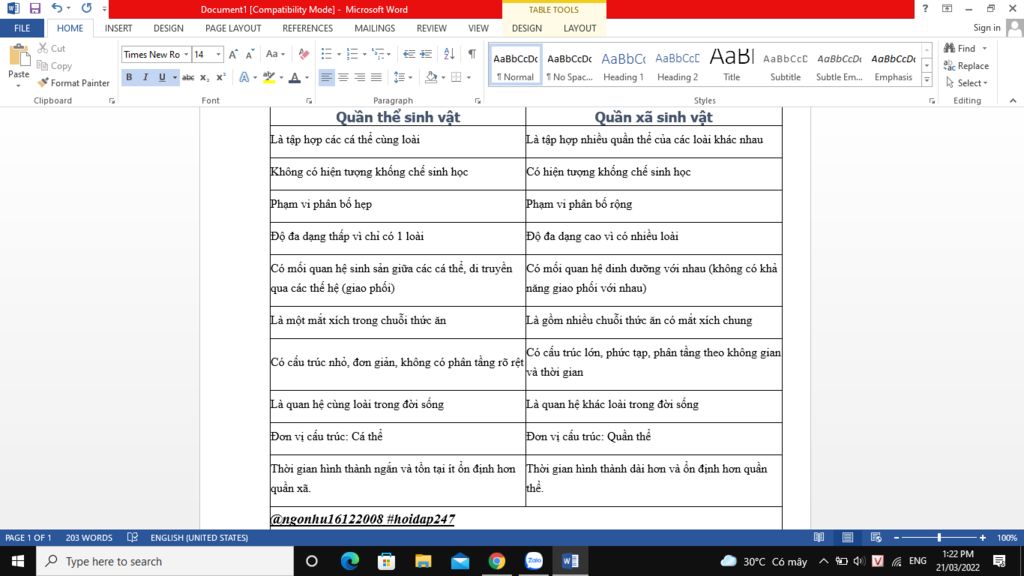This screenshot has height=576, width=1024.
Task: Toggle show paragraph marks
Action: (472, 54)
